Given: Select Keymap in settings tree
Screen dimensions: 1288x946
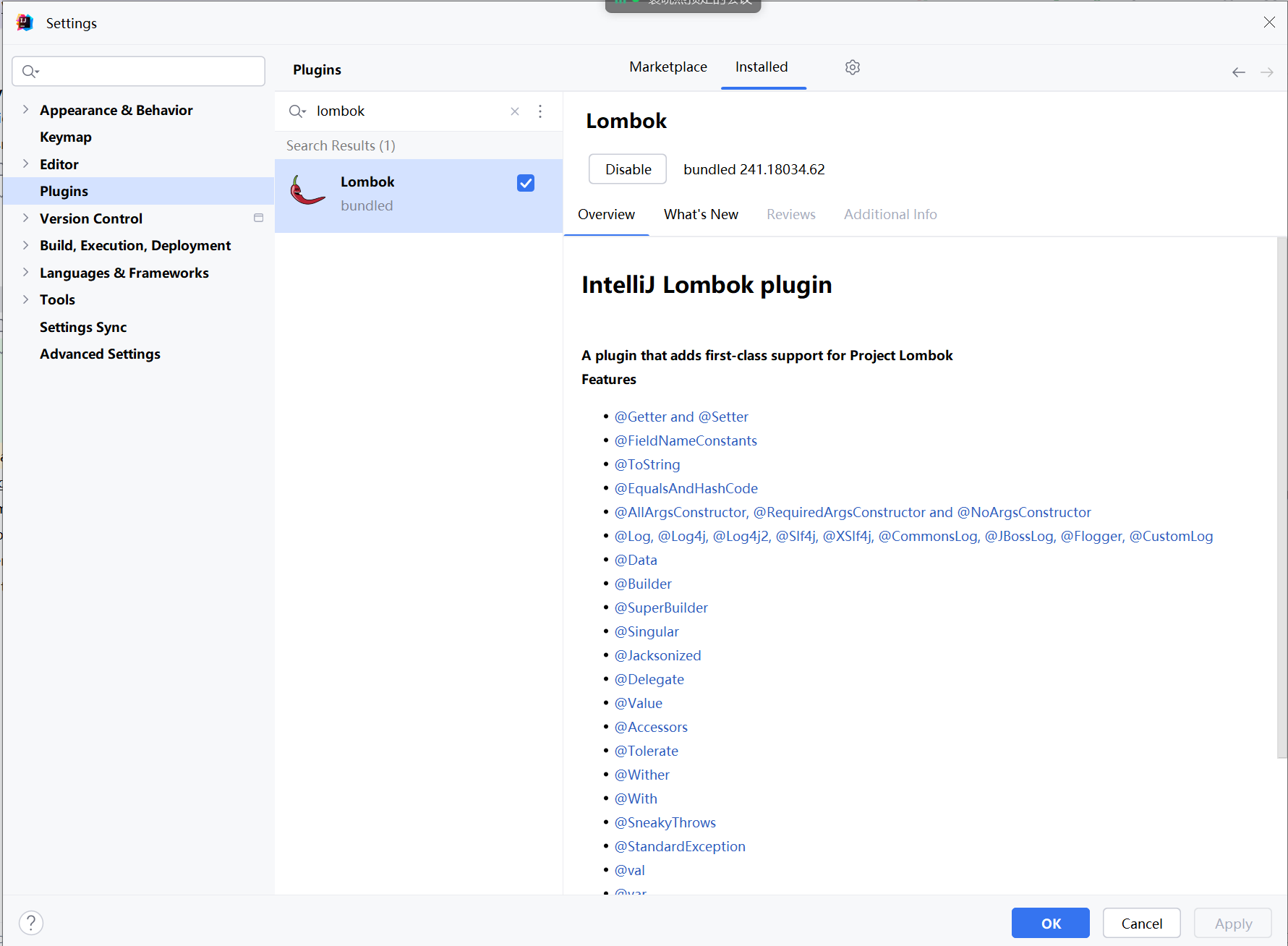Looking at the screenshot, I should (x=66, y=137).
